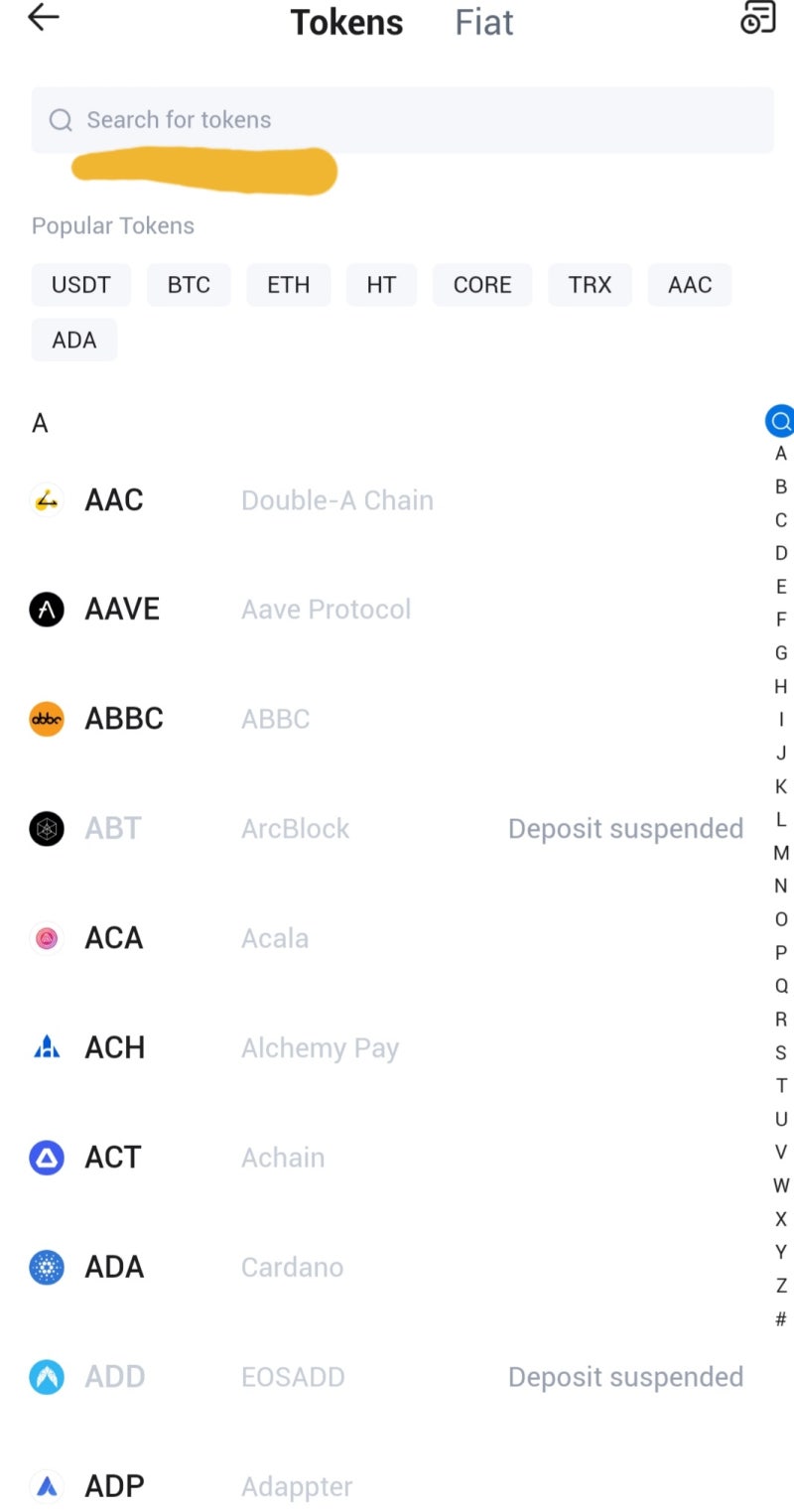Tap the Alchemy Pay ACH logo
Screen dimensions: 794x1512
tap(47, 1047)
